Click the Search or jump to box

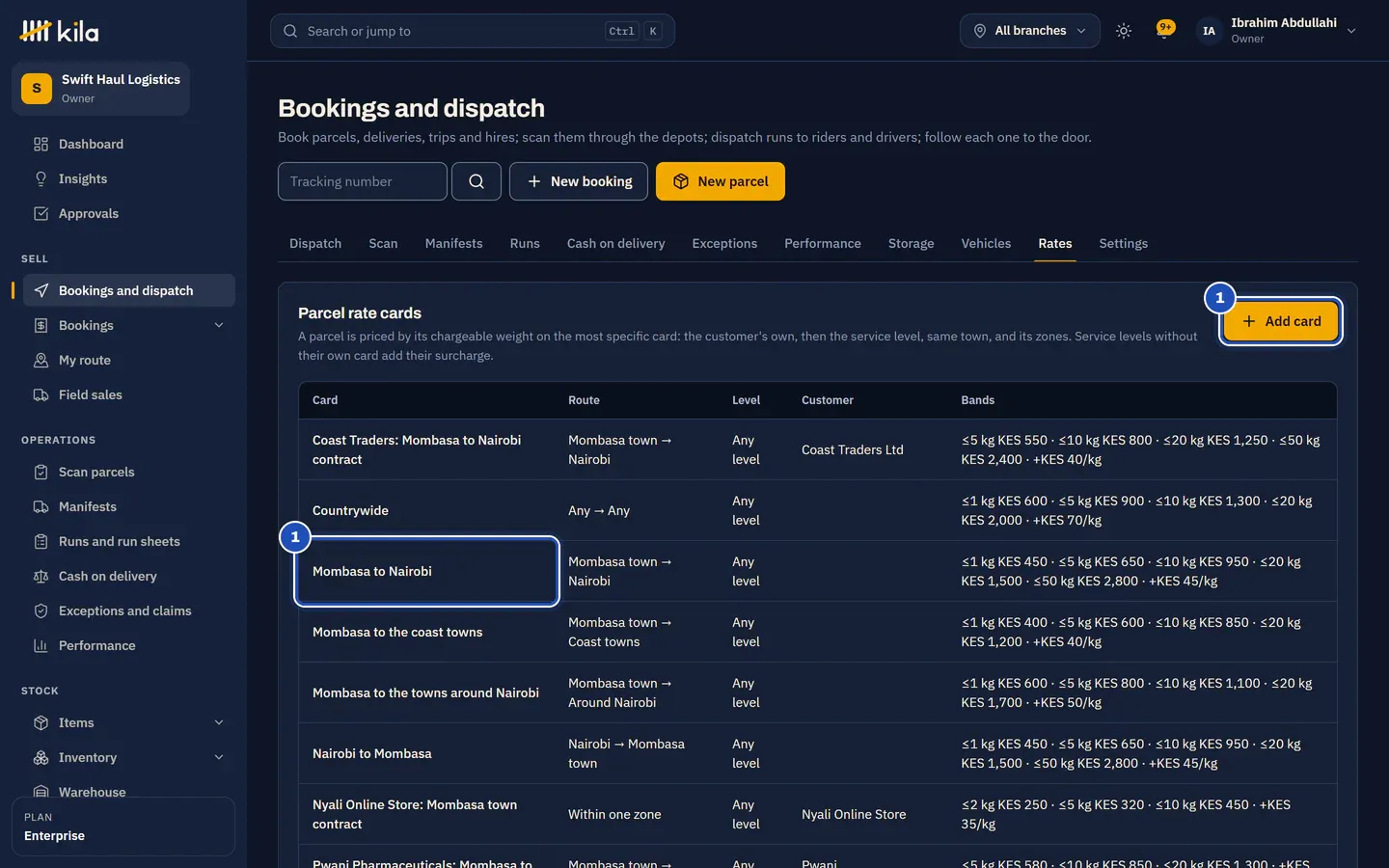(473, 31)
